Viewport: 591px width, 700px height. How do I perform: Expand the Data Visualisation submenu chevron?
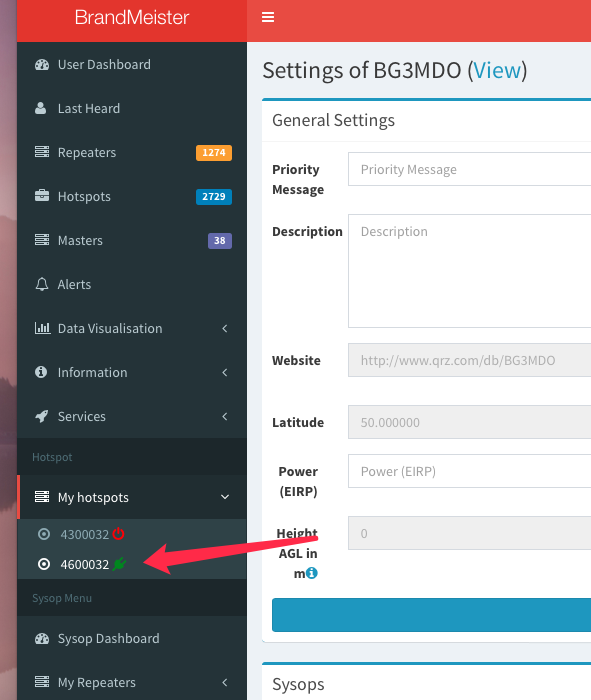(x=225, y=329)
